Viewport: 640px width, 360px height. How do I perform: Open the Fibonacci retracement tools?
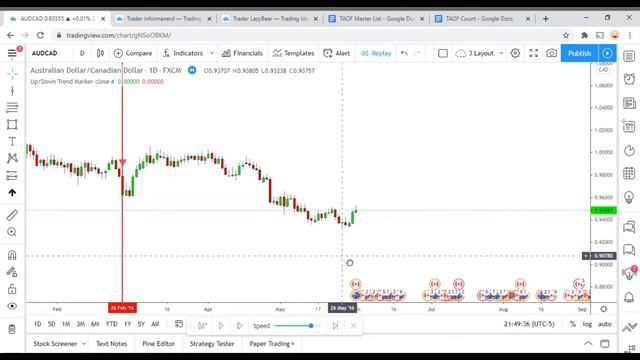pos(12,108)
